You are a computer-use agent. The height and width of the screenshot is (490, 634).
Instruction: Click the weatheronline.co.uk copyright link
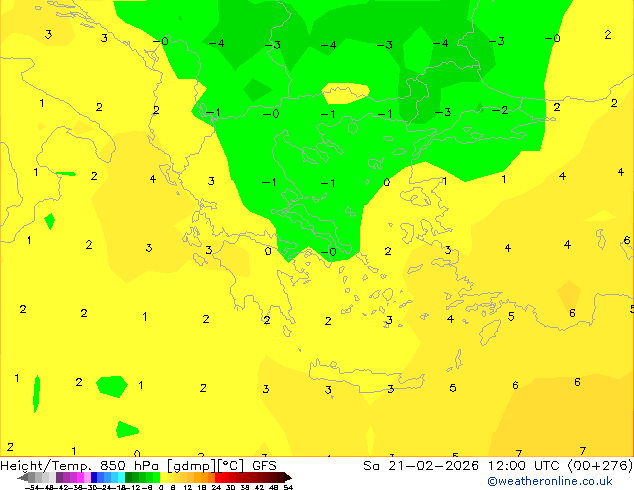pyautogui.click(x=549, y=481)
